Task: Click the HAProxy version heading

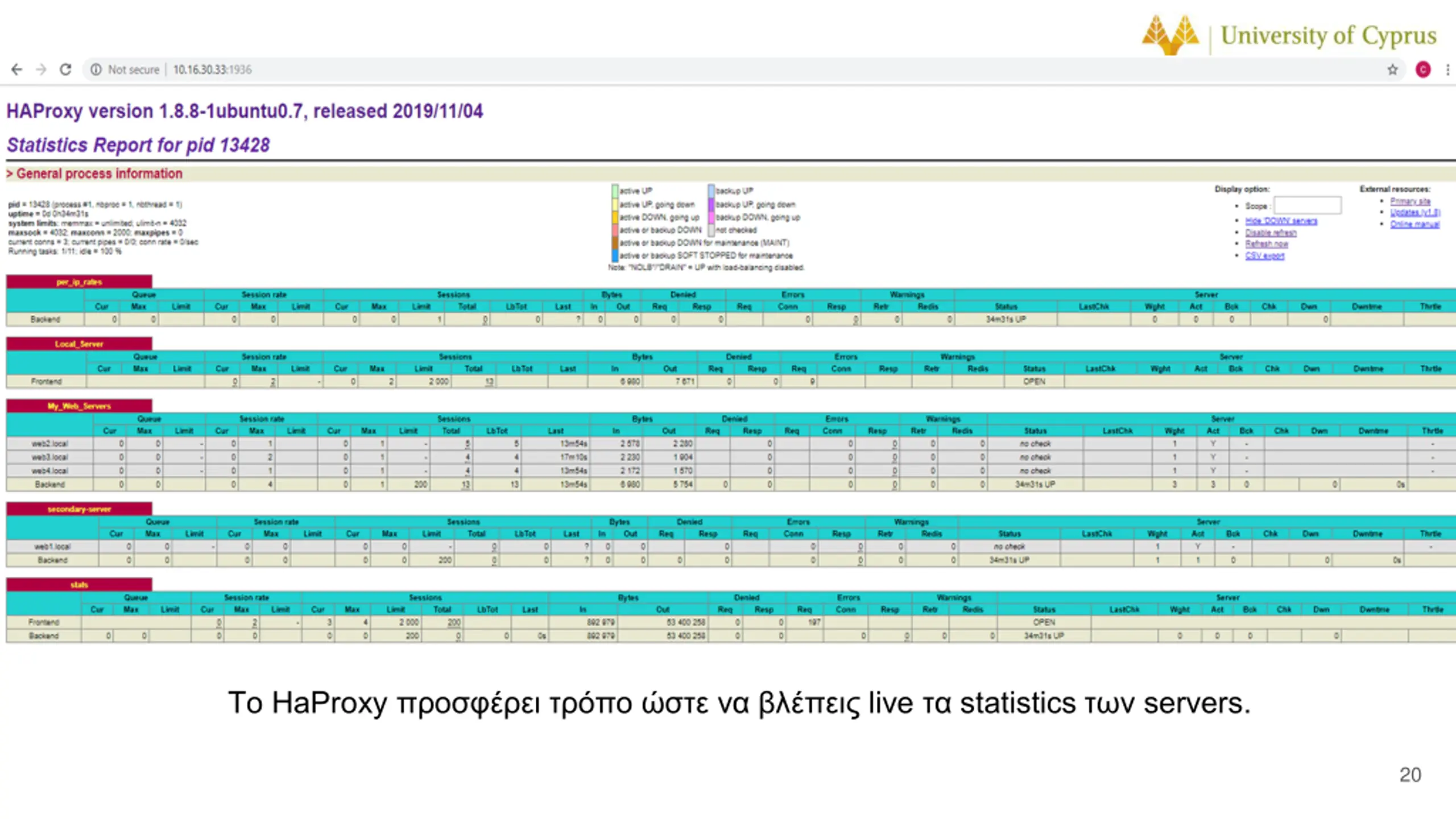Action: point(245,111)
